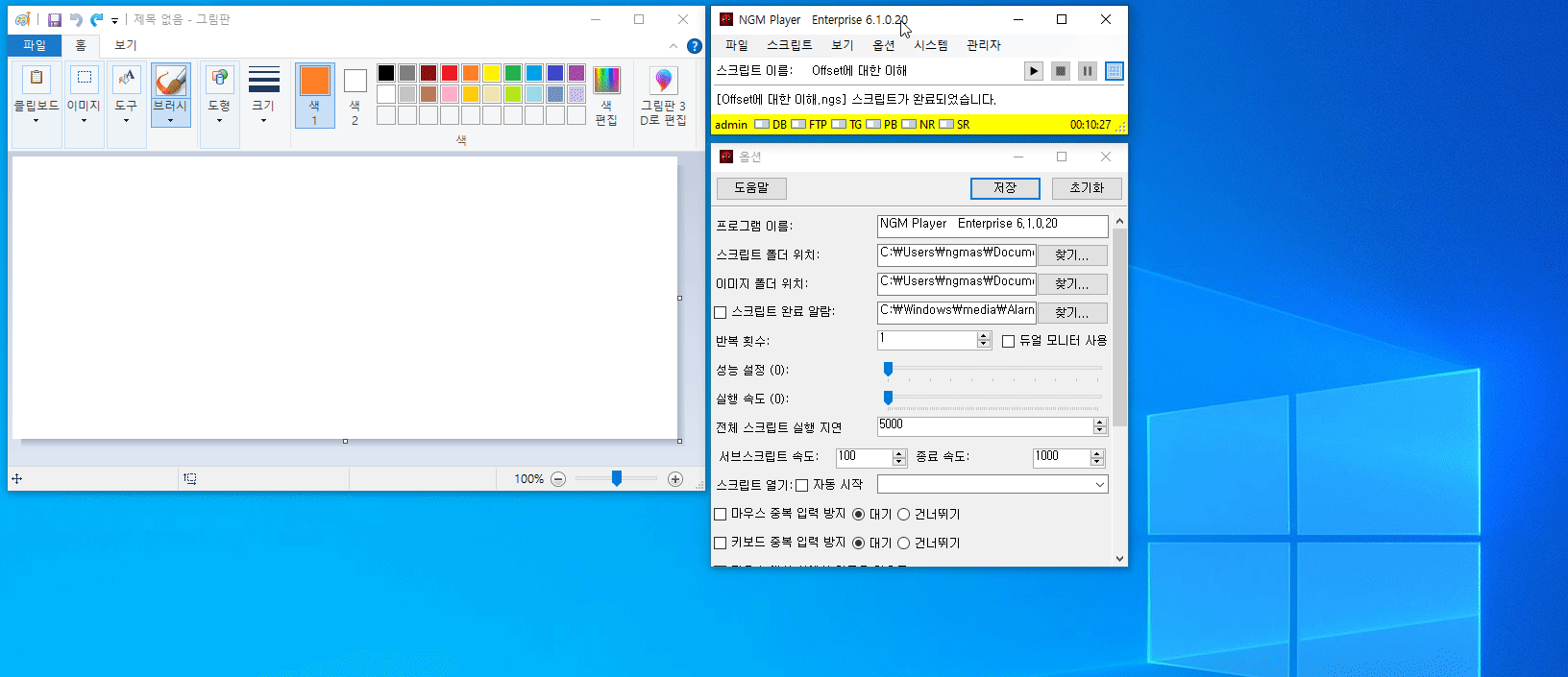Click the 초기화 button in Options window
This screenshot has height=677, width=1568.
coord(1087,188)
